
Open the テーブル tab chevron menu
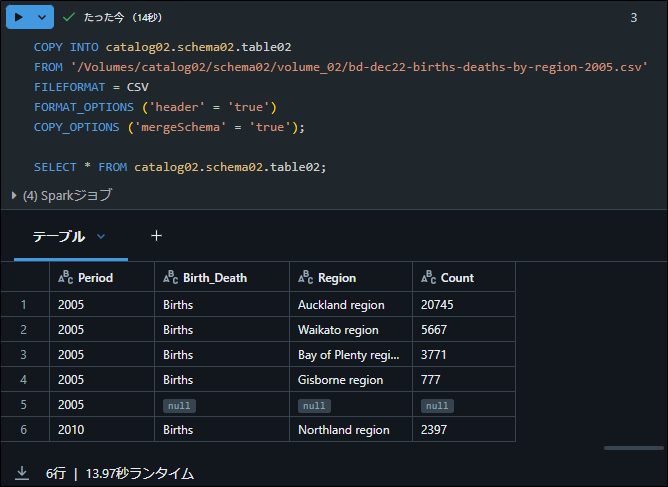pos(101,236)
